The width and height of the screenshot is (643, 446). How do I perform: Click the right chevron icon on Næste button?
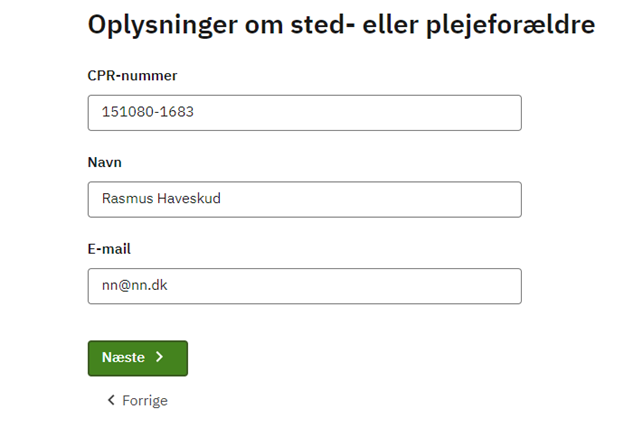(x=160, y=357)
